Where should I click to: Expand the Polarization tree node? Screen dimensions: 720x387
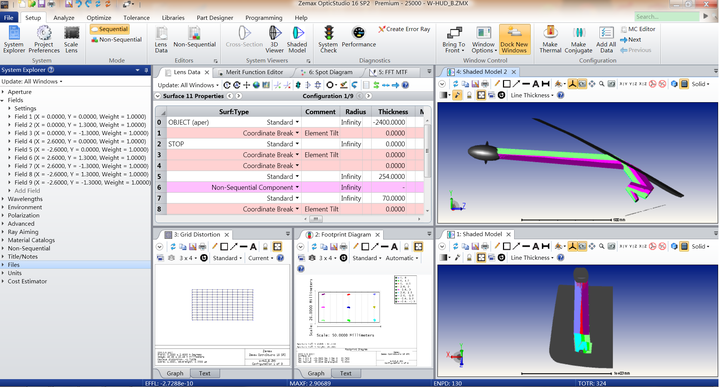click(3, 215)
